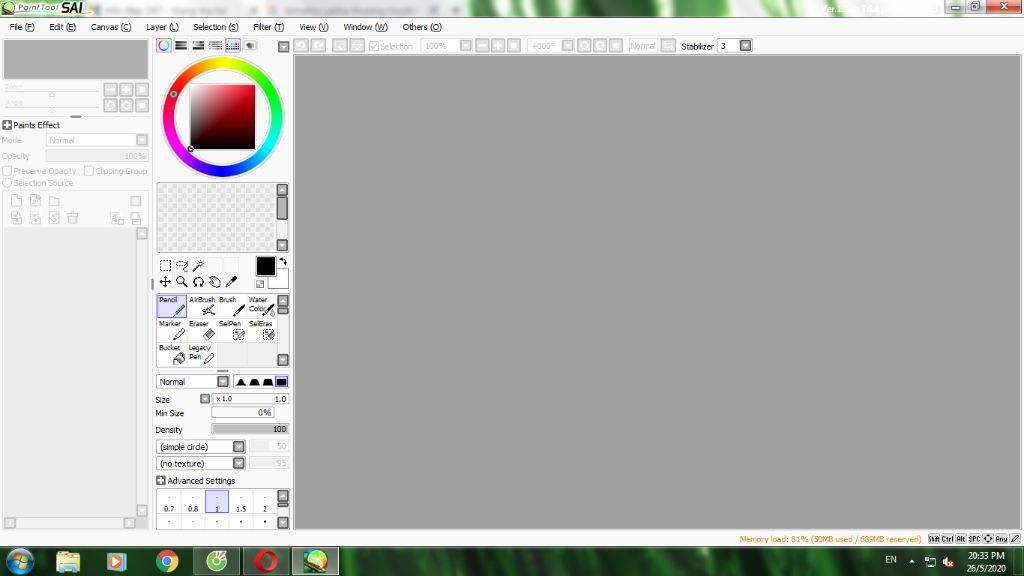Open the Window menu
The image size is (1024, 576).
click(365, 27)
